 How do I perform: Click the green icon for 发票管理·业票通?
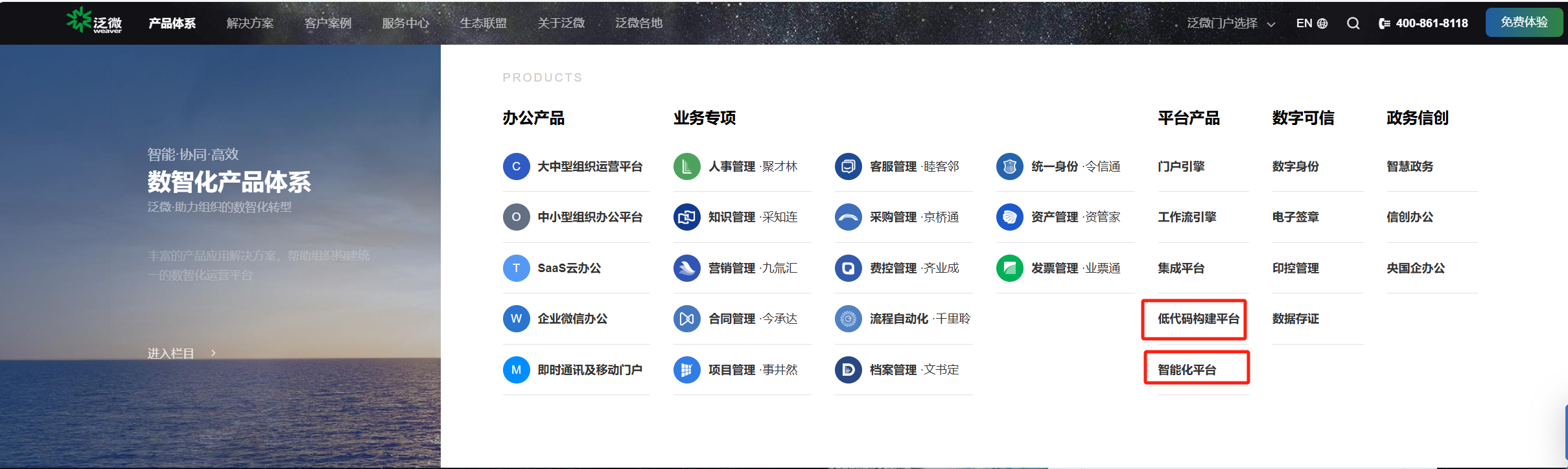click(1009, 268)
